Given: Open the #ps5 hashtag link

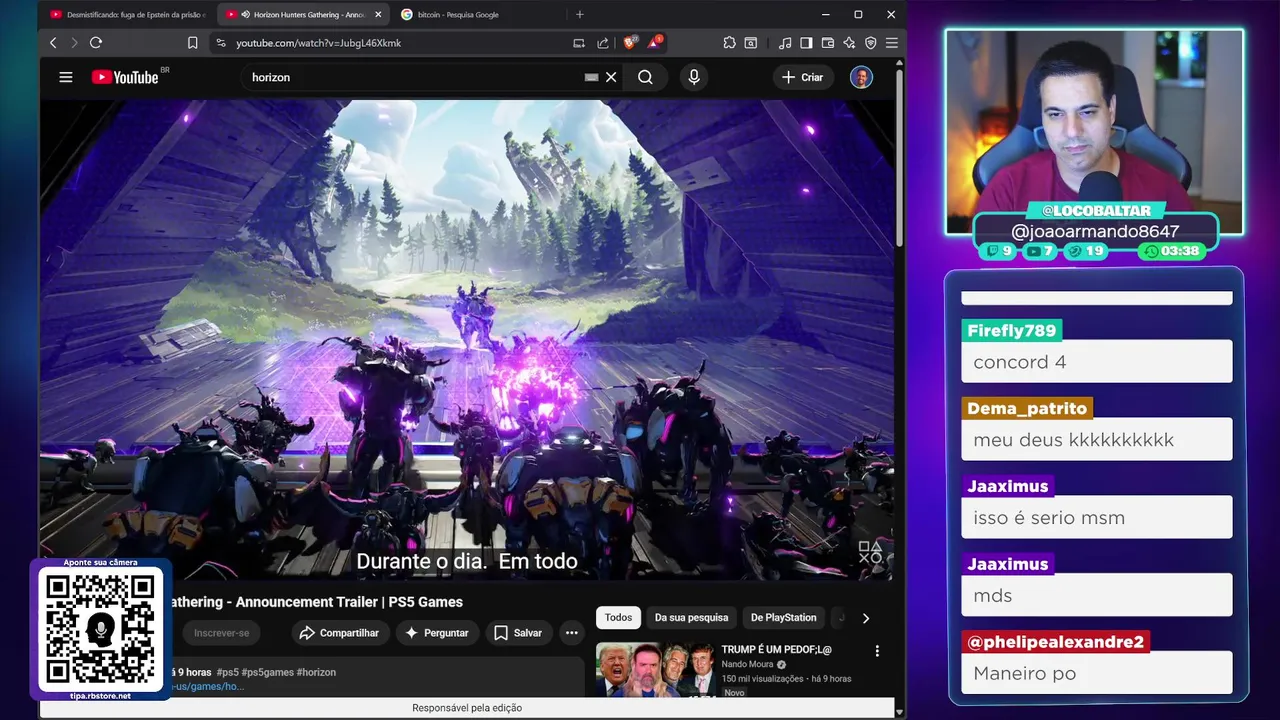Looking at the screenshot, I should click(x=228, y=672).
